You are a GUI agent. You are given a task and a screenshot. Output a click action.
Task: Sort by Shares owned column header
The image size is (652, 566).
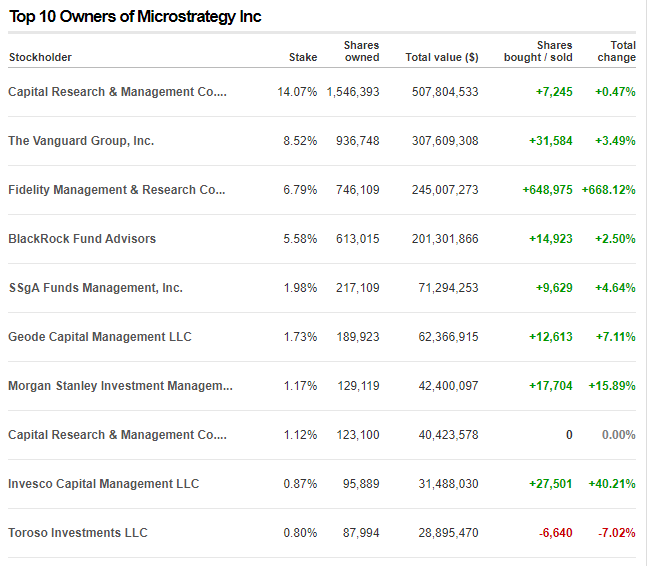[x=361, y=51]
